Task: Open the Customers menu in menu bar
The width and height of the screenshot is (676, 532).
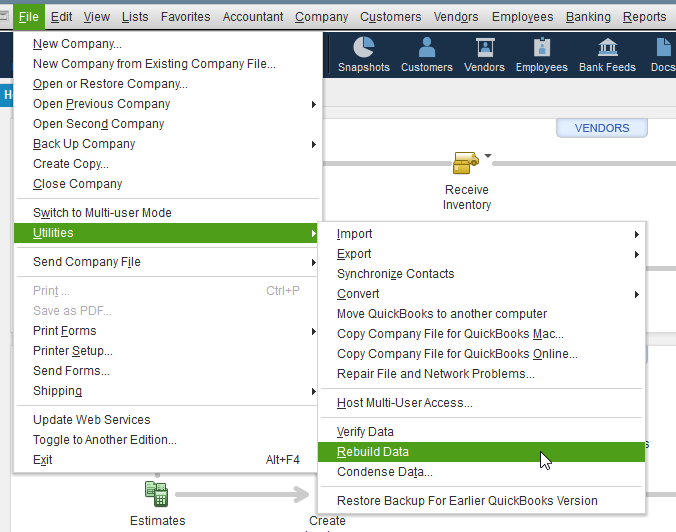Action: pyautogui.click(x=391, y=17)
